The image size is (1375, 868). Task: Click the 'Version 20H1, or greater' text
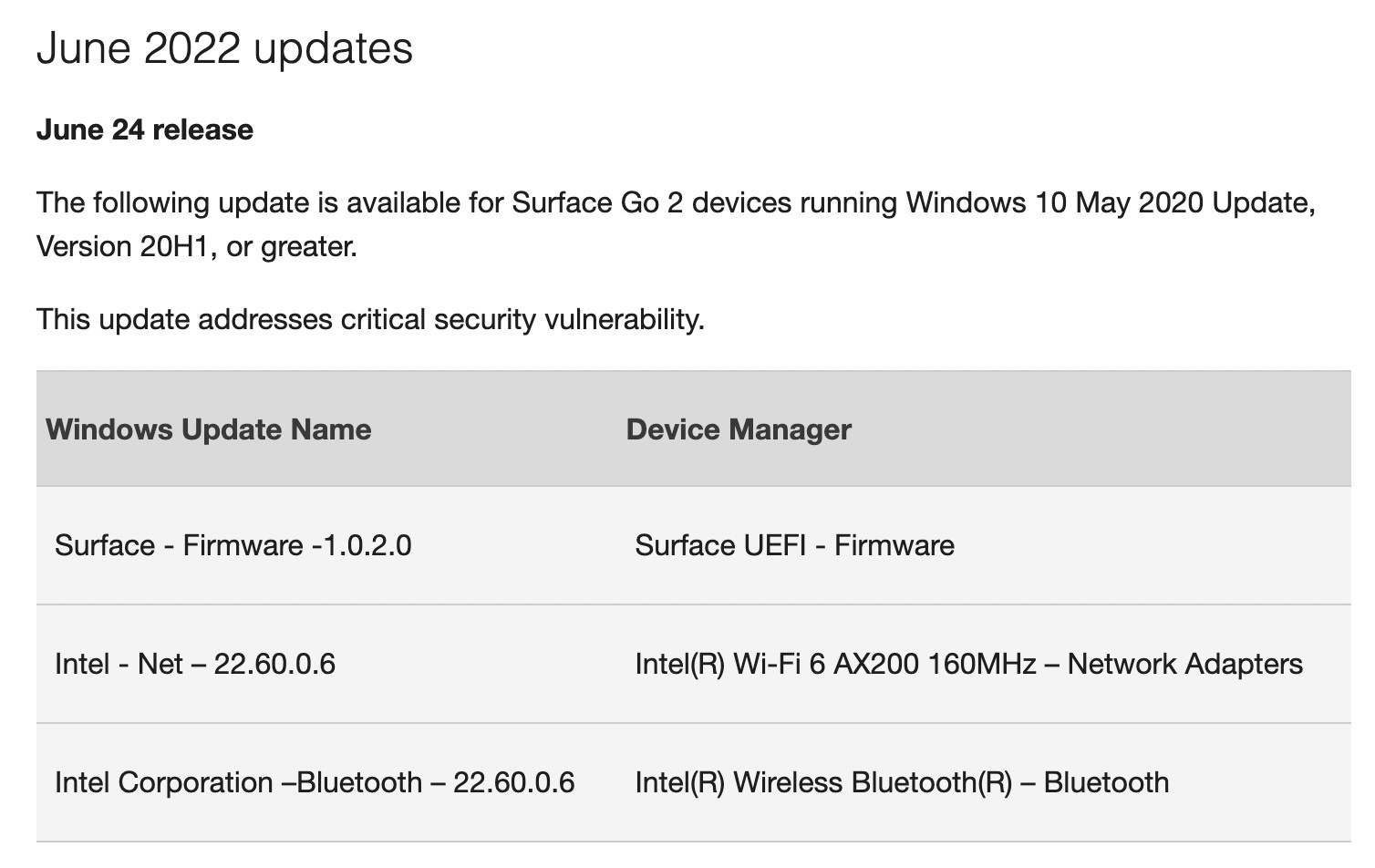pyautogui.click(x=196, y=246)
